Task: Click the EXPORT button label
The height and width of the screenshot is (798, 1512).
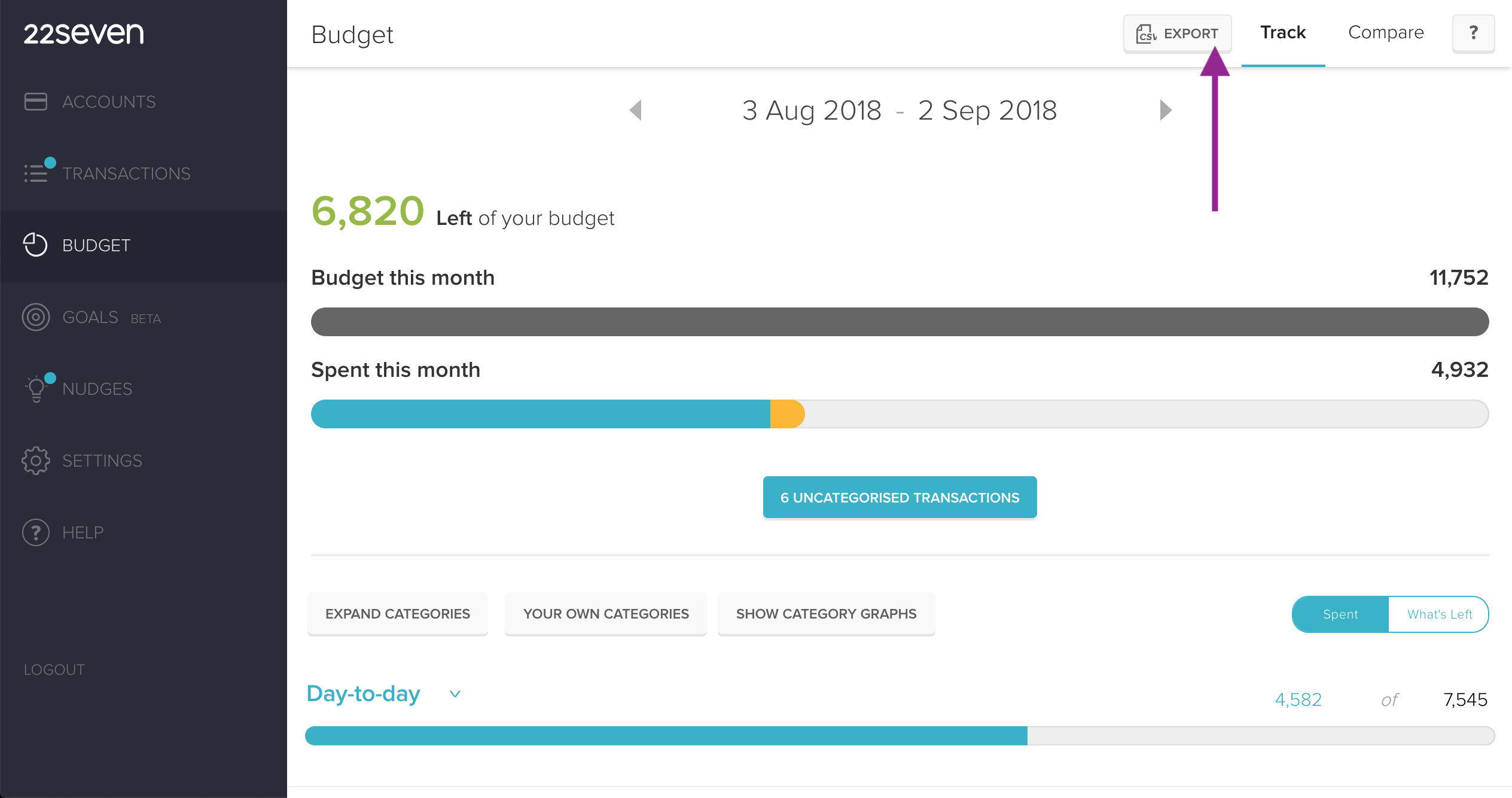Action: [x=1191, y=33]
